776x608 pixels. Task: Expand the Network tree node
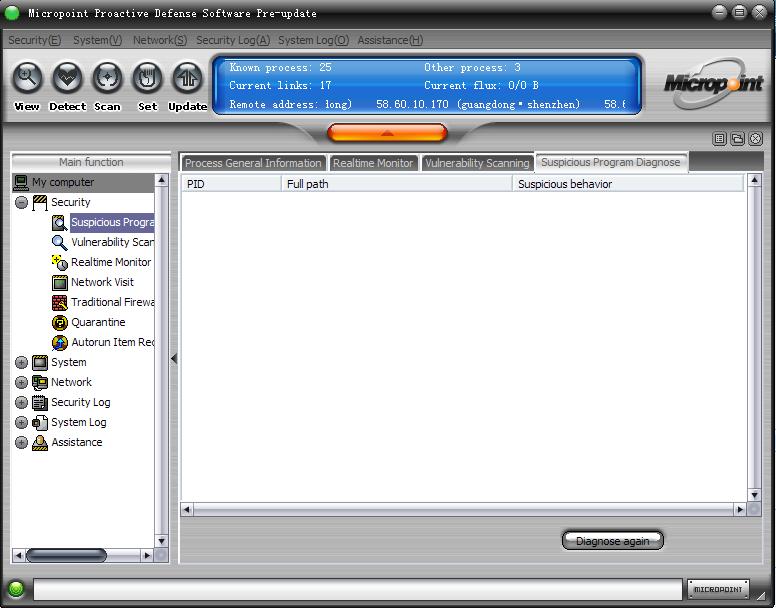pos(21,382)
